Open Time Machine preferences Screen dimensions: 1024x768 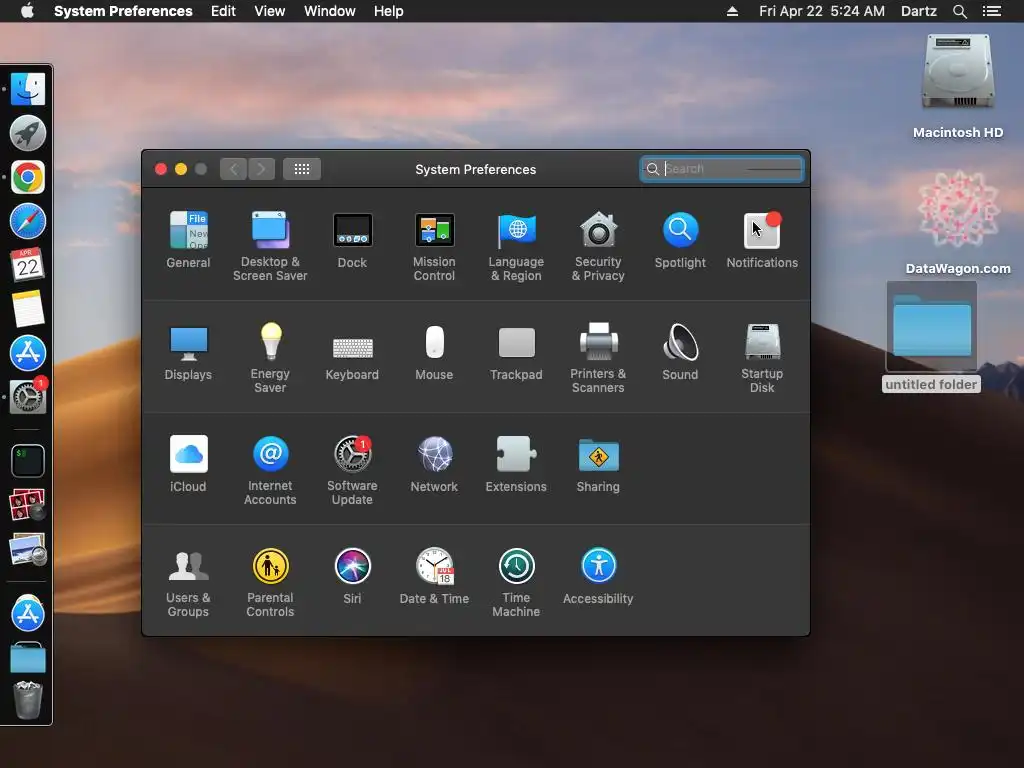[516, 583]
